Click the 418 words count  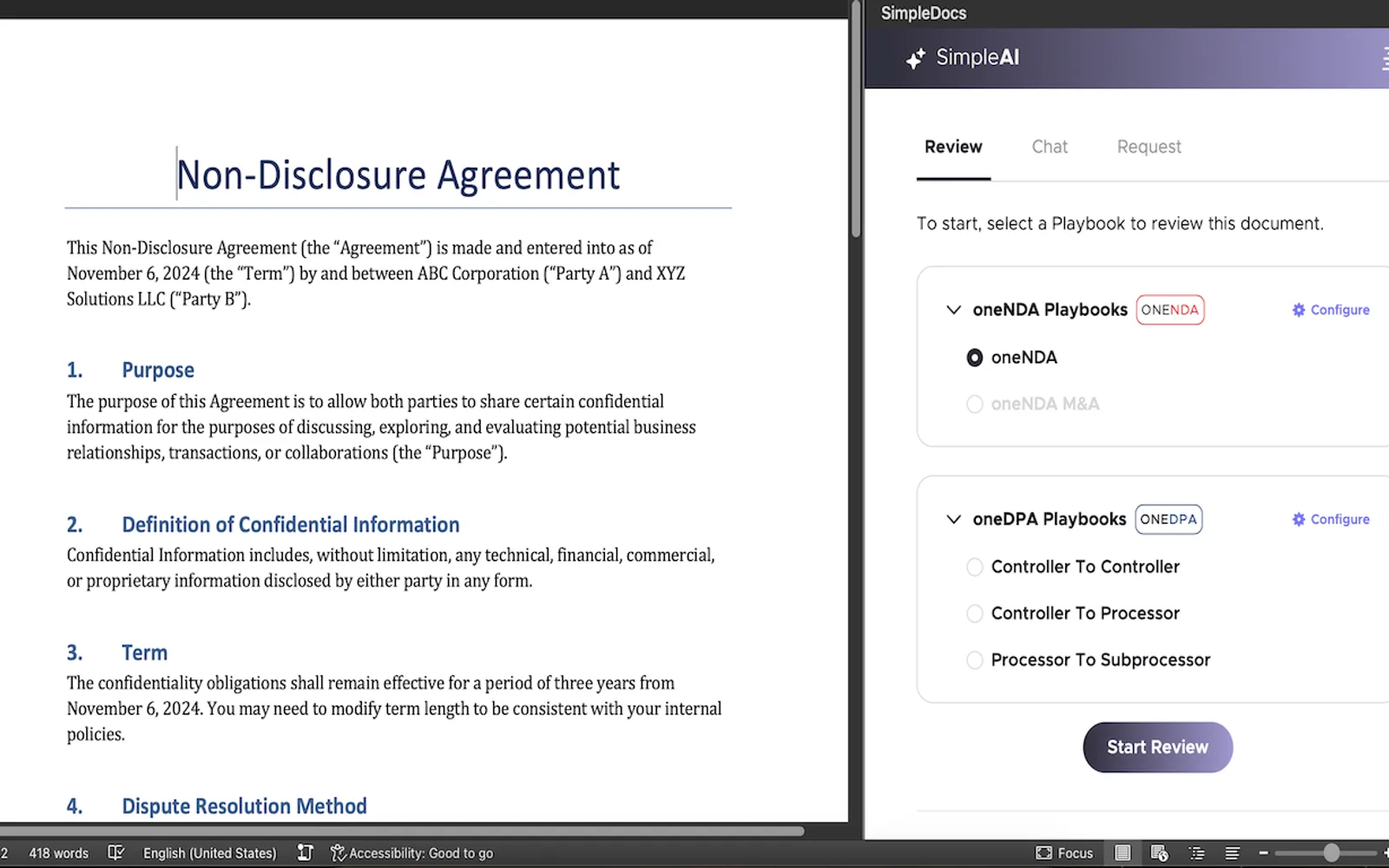click(x=59, y=853)
